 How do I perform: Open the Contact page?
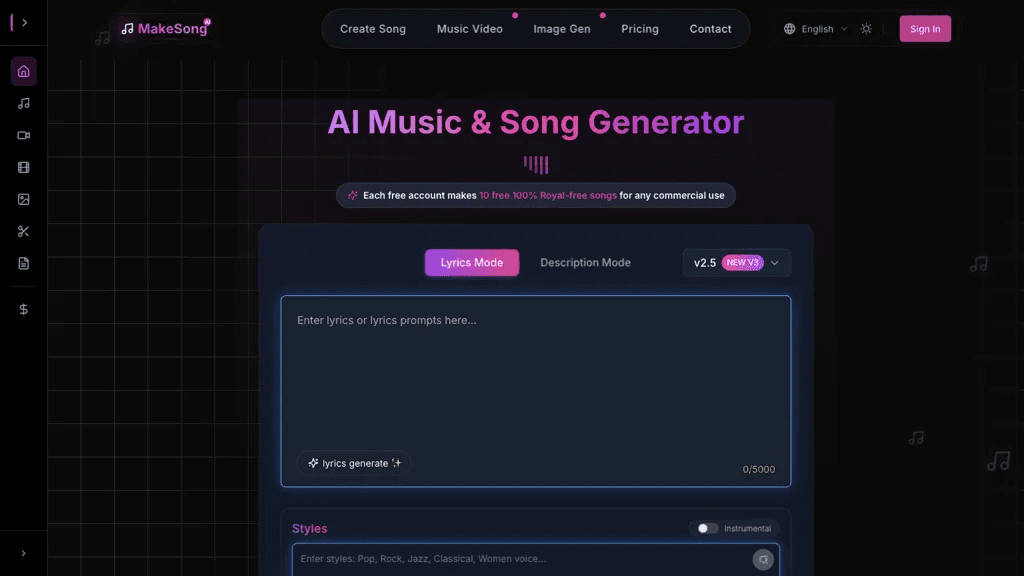710,29
